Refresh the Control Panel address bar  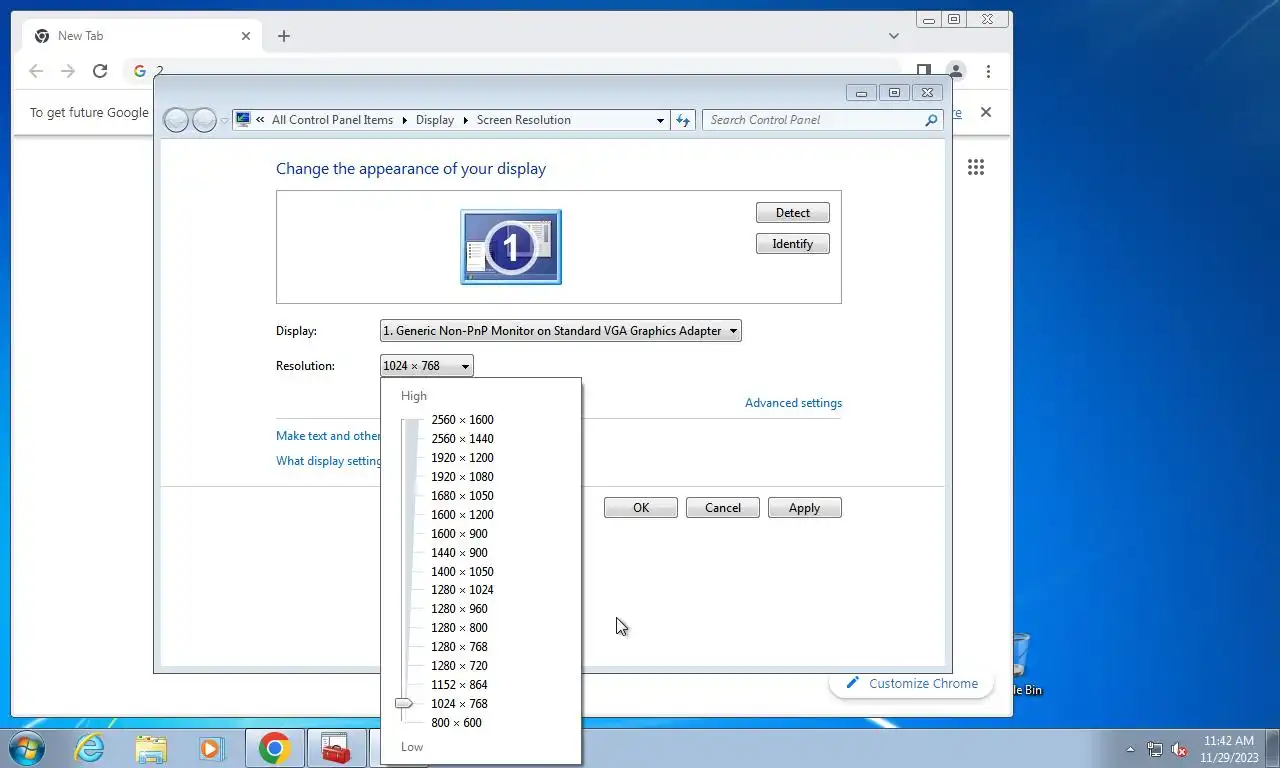[683, 120]
